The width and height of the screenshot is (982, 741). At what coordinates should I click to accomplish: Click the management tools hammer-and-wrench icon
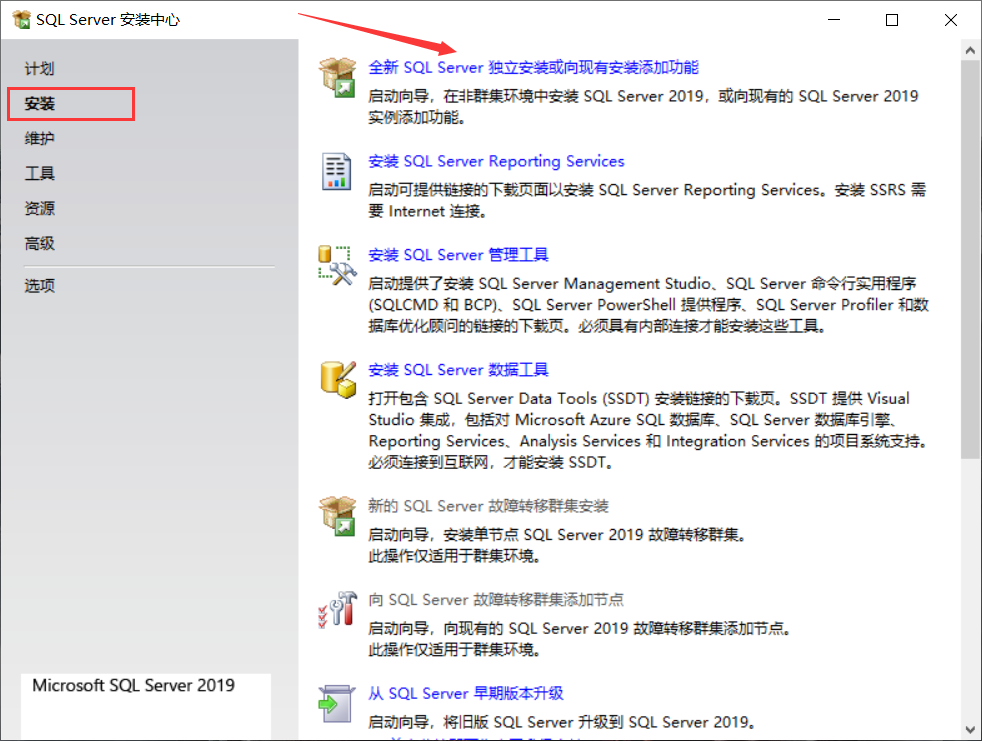(337, 266)
